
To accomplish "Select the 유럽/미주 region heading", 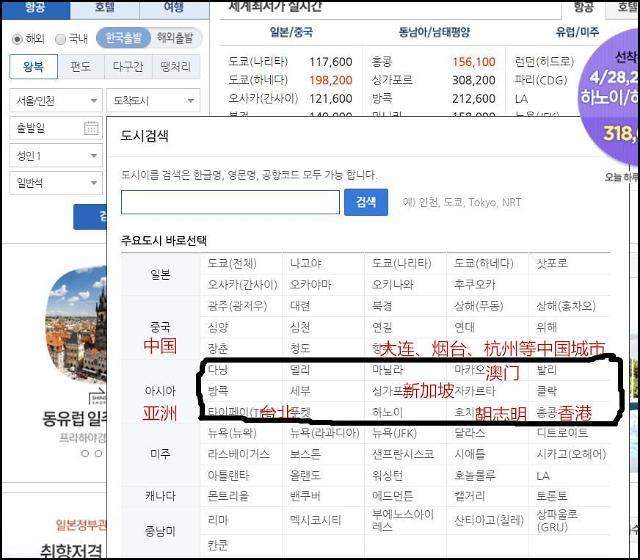I will point(577,32).
